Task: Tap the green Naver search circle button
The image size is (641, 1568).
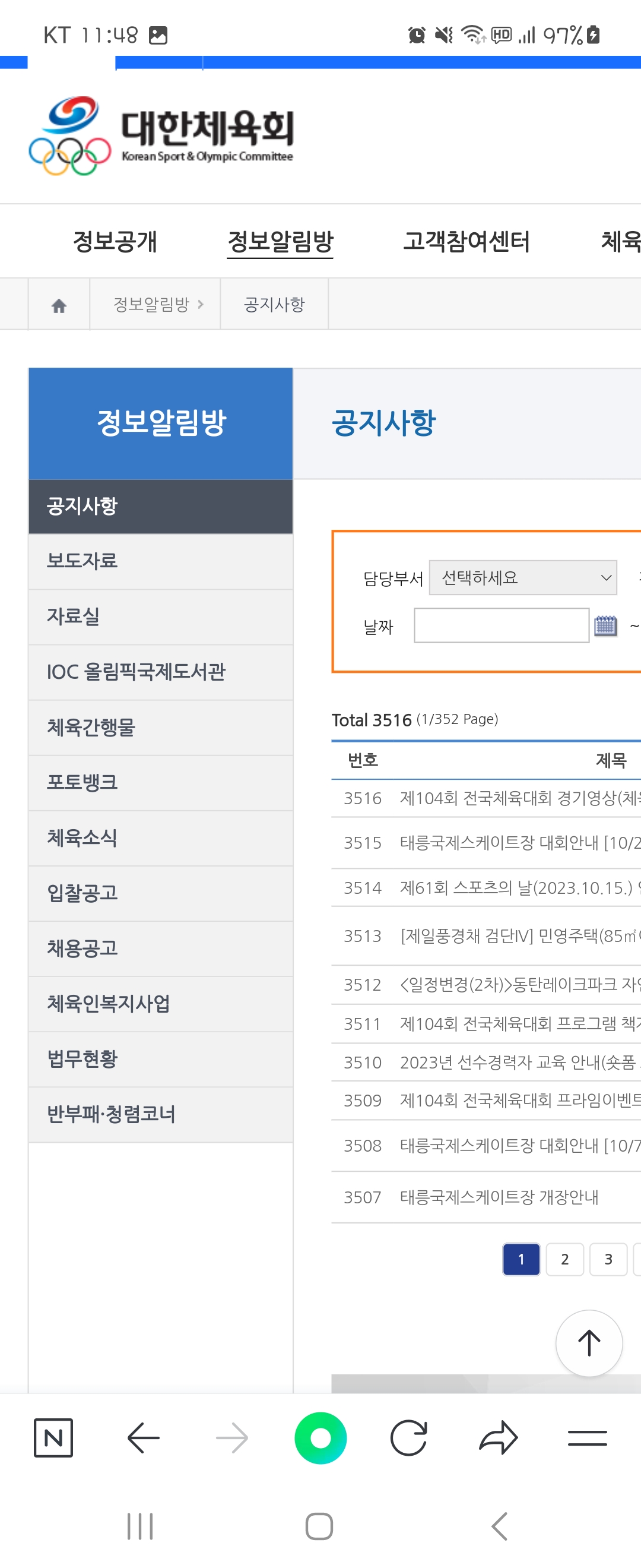Action: (x=320, y=1438)
